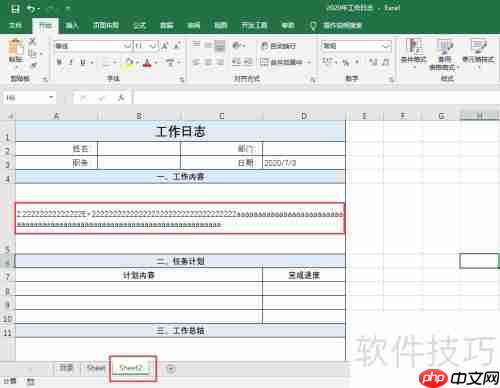This screenshot has height=388, width=500.
Task: Apply accounting number format
Action: point(327,62)
